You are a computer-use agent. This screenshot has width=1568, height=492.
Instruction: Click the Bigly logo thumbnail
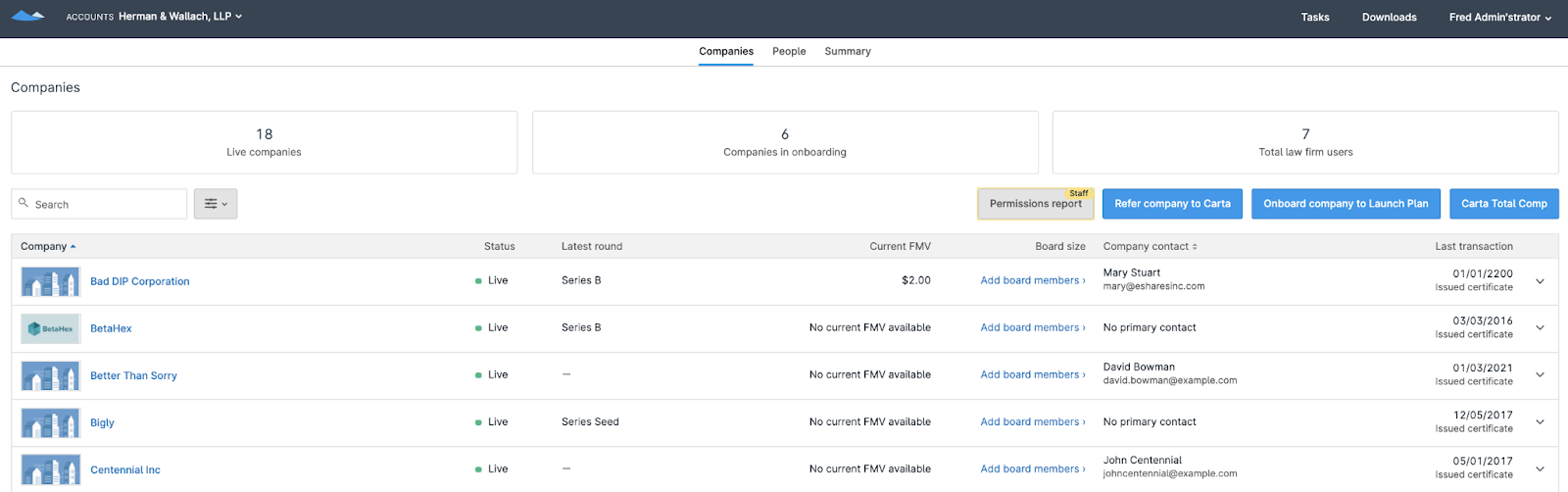(50, 422)
